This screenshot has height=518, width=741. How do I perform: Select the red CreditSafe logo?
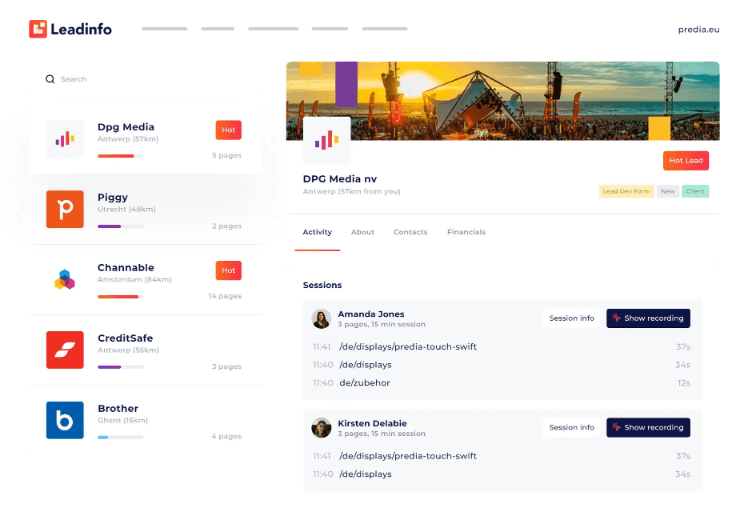[x=65, y=350]
